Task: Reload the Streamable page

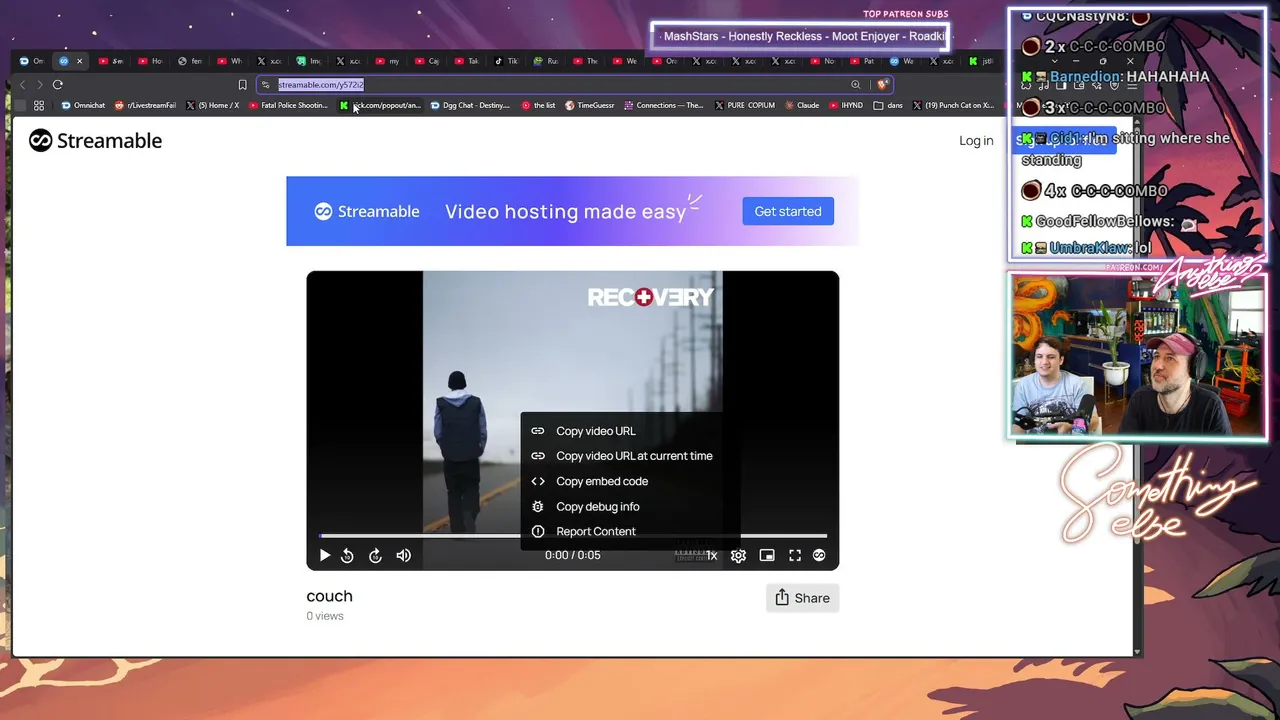Action: point(58,85)
